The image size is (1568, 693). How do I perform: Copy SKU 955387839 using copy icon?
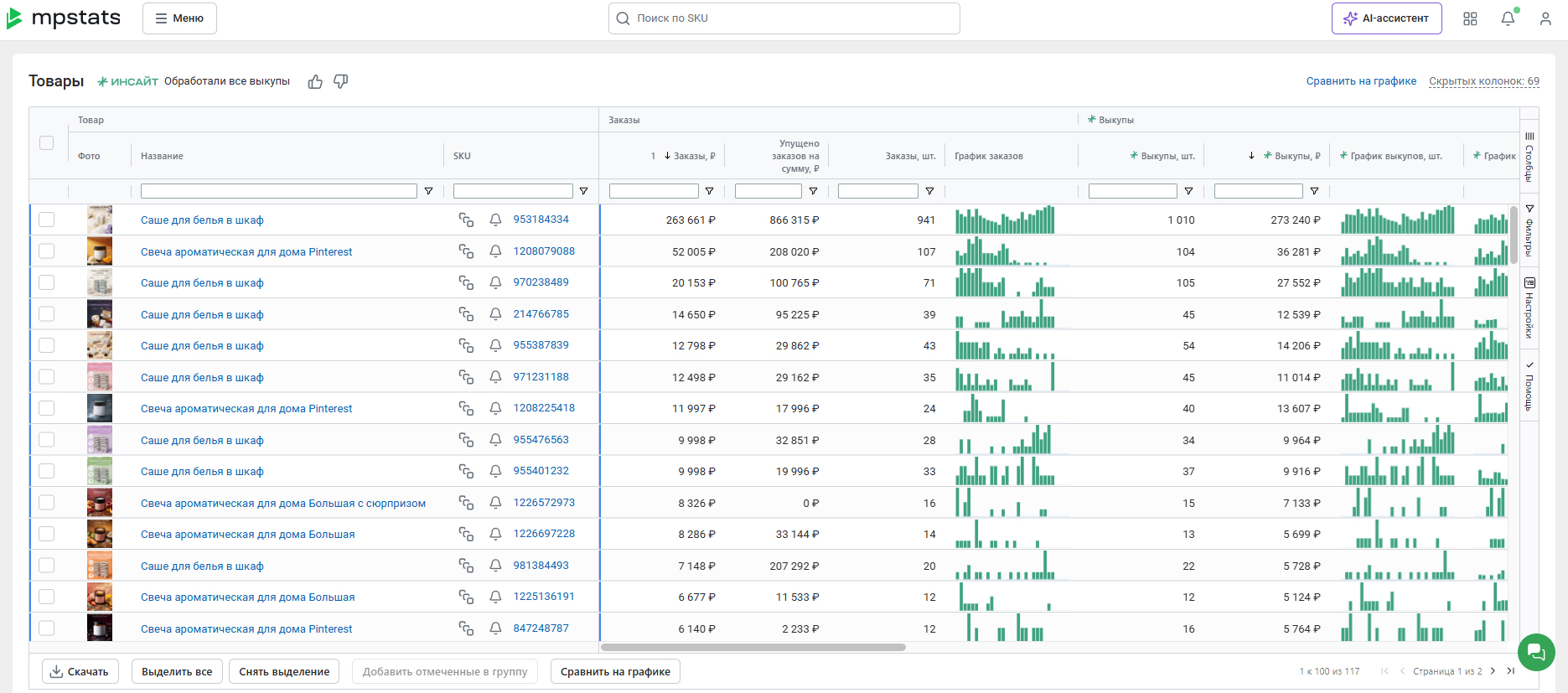(466, 345)
